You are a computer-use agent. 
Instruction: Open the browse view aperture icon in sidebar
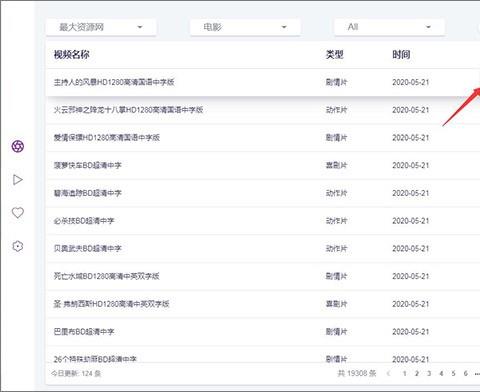(18, 146)
